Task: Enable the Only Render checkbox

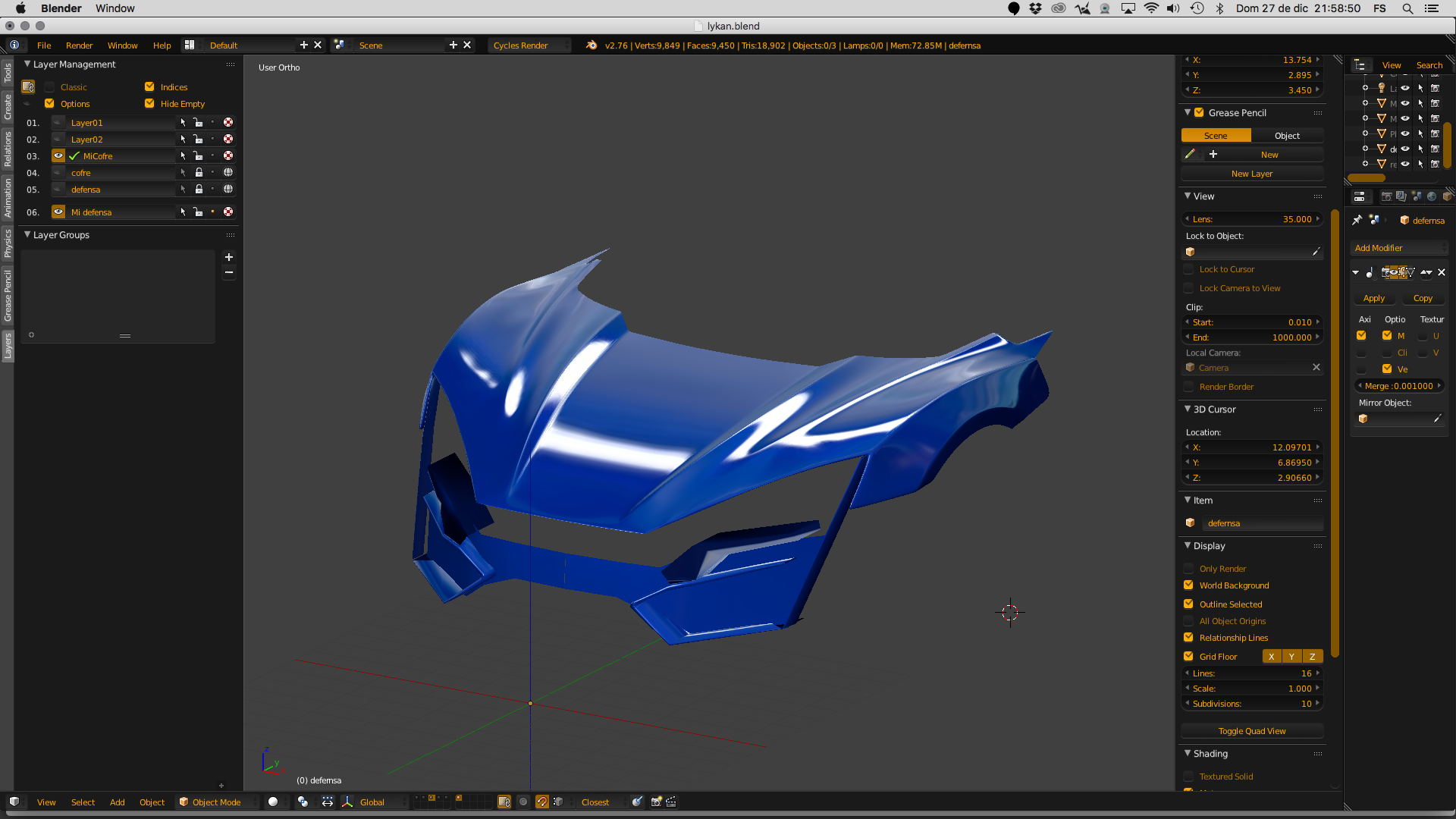Action: [1189, 569]
